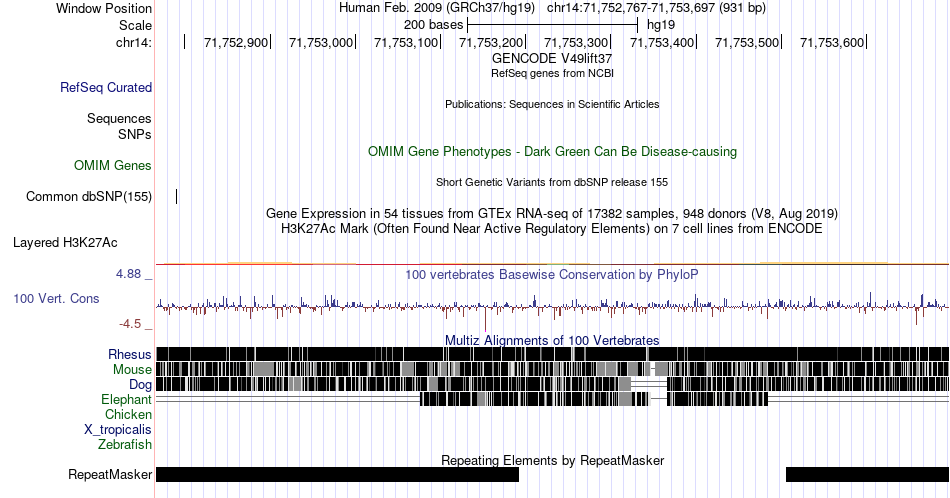Click 100 vertebrates Basewise Conservation by PhyloP title
The image size is (950, 498).
pyautogui.click(x=552, y=274)
